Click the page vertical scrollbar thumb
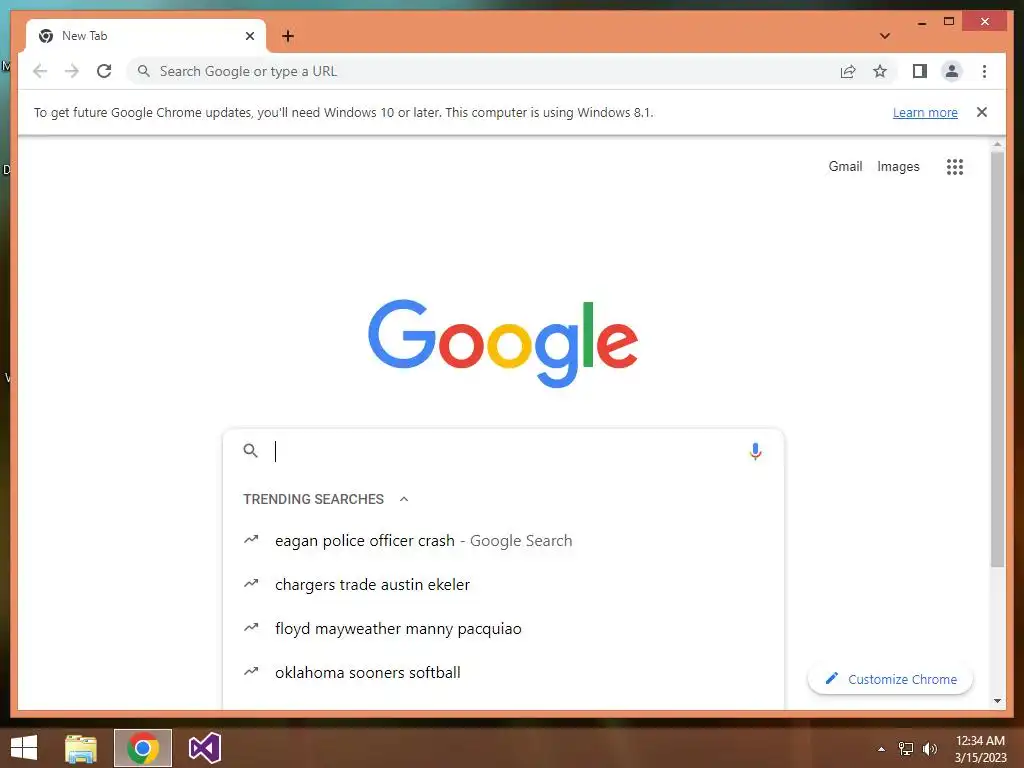 (997, 359)
